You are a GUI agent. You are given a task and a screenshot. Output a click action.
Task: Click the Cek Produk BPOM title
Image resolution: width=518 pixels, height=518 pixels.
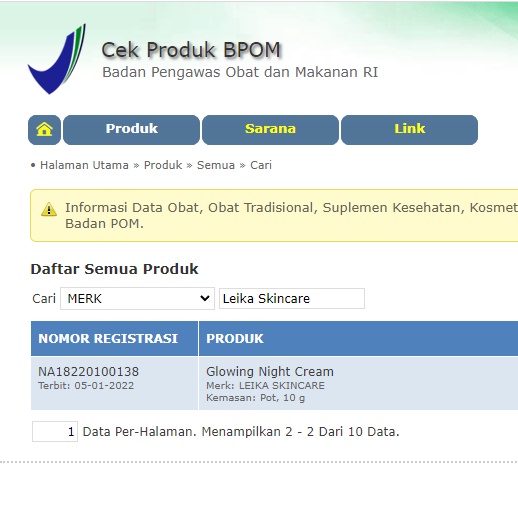(x=191, y=50)
